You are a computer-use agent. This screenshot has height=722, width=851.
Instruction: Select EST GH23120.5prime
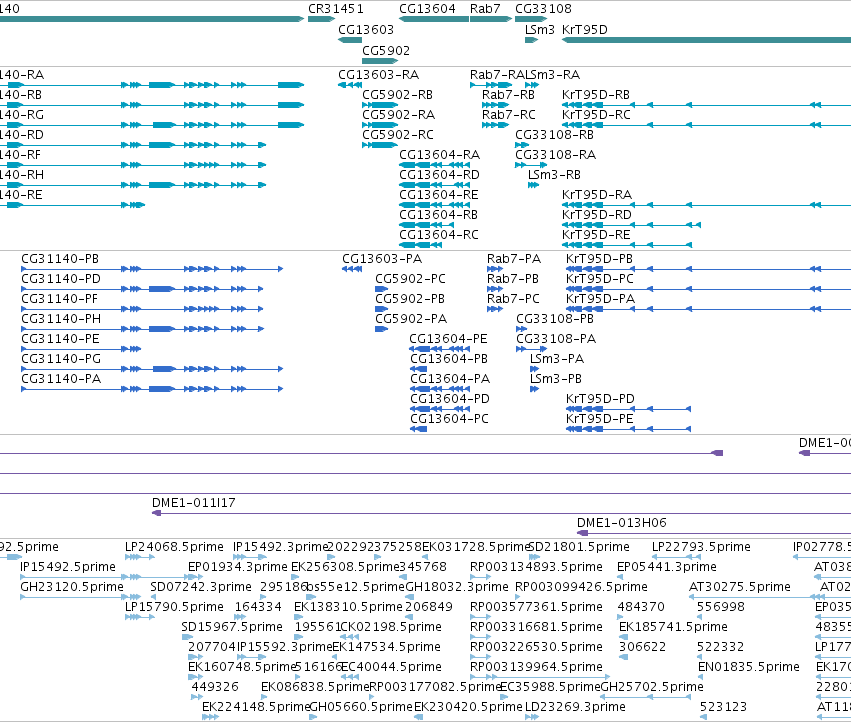point(81,597)
